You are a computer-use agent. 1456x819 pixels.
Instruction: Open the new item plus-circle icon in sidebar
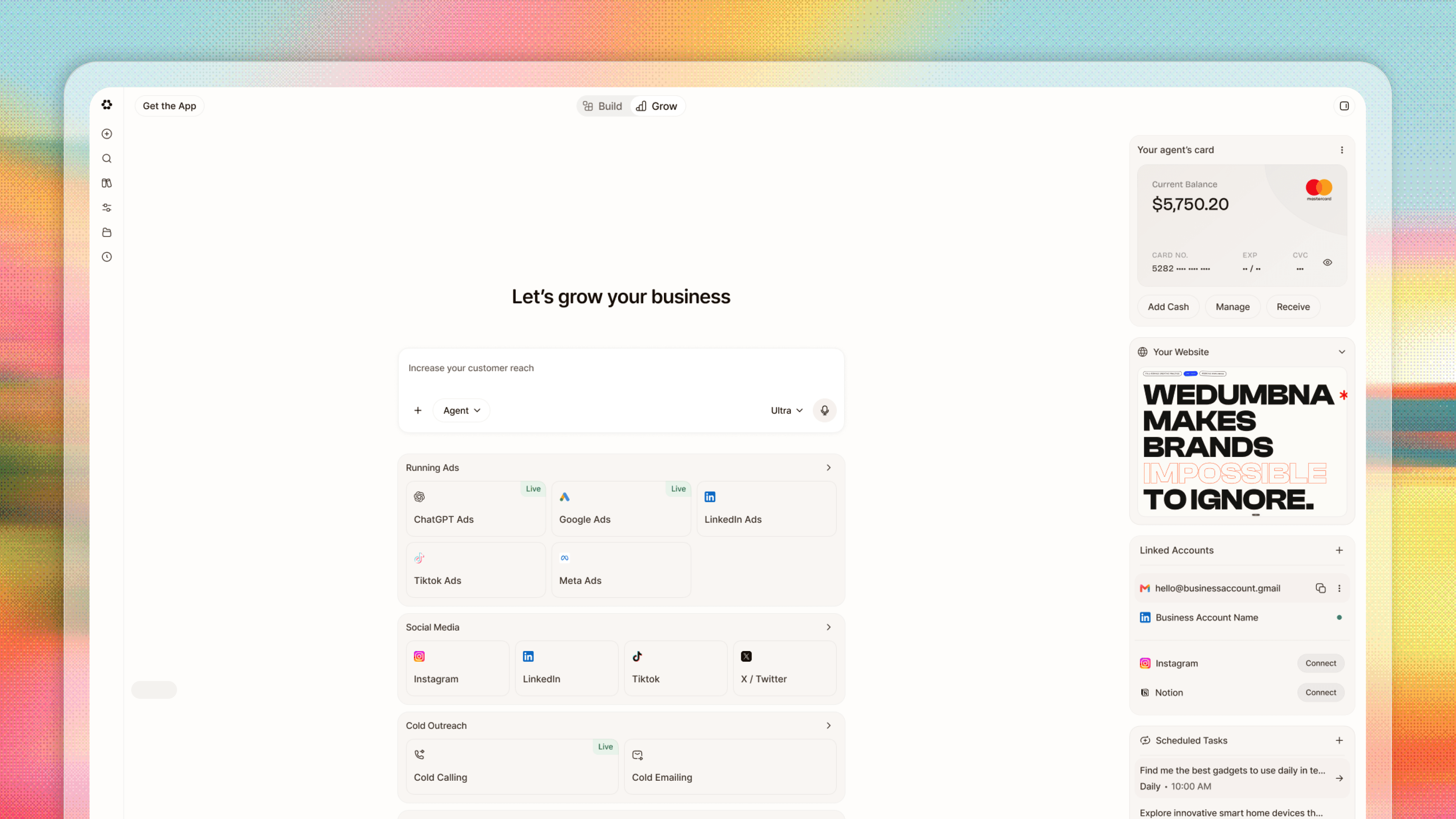point(107,134)
